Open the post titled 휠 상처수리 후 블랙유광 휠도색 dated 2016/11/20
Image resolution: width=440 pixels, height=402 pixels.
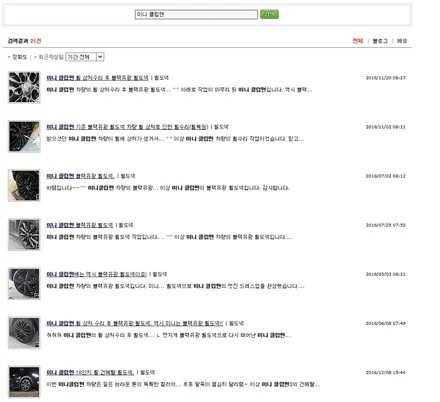tap(97, 78)
